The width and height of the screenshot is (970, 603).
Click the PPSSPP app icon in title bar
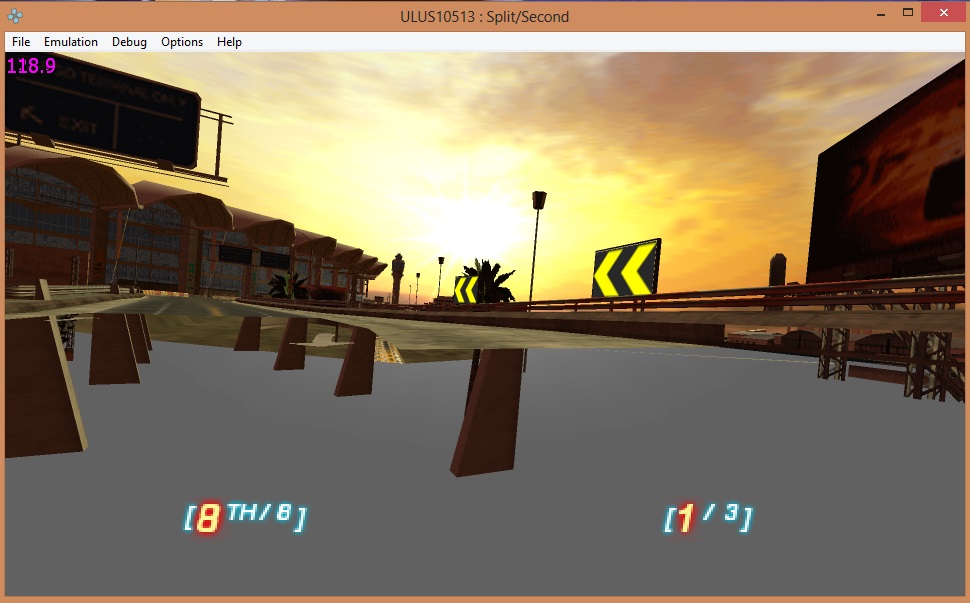[x=15, y=16]
